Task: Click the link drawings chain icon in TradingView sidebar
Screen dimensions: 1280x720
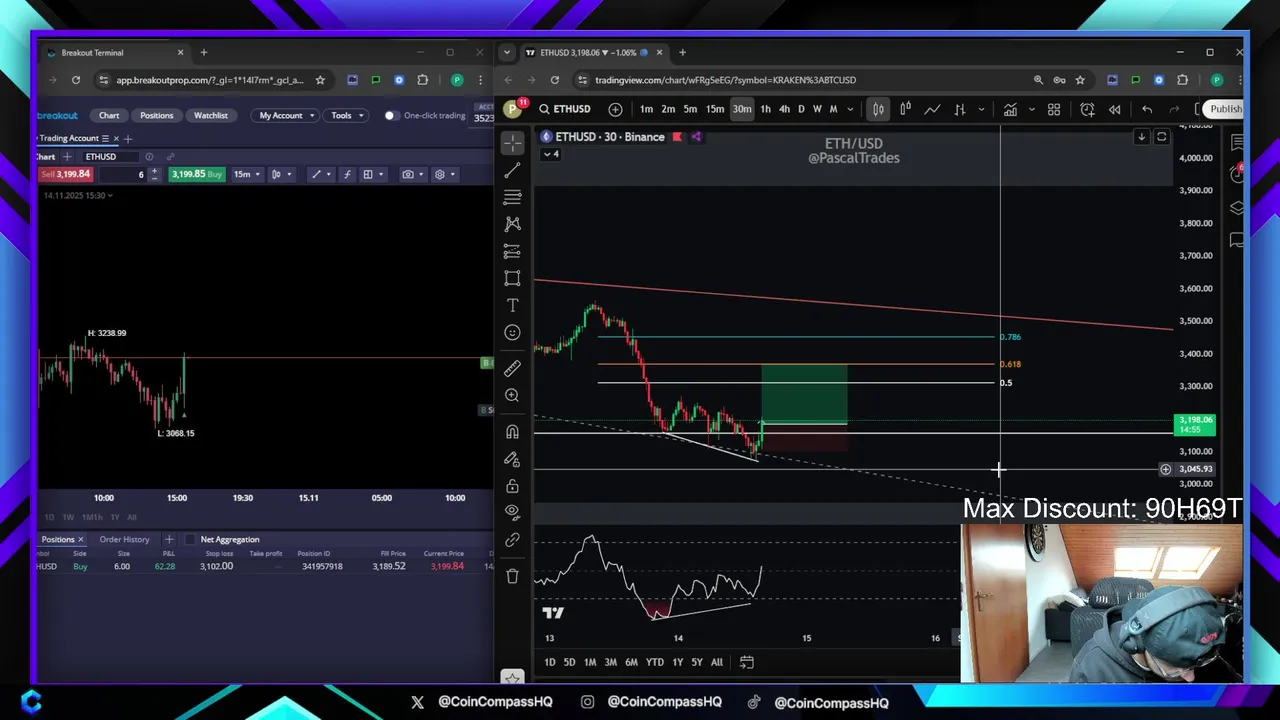Action: 512,540
